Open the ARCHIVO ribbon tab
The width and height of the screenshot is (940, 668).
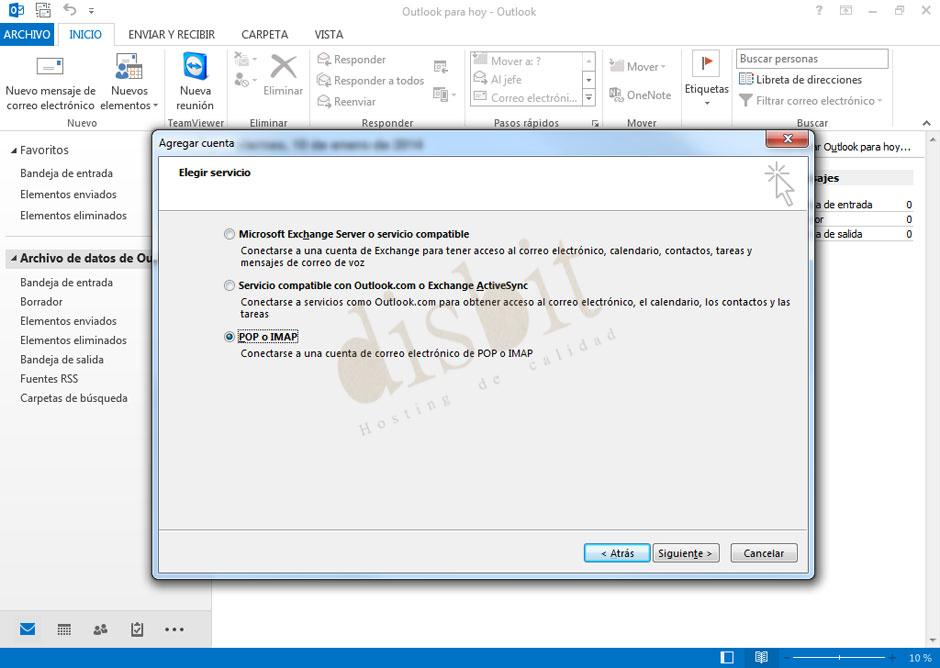(x=27, y=34)
